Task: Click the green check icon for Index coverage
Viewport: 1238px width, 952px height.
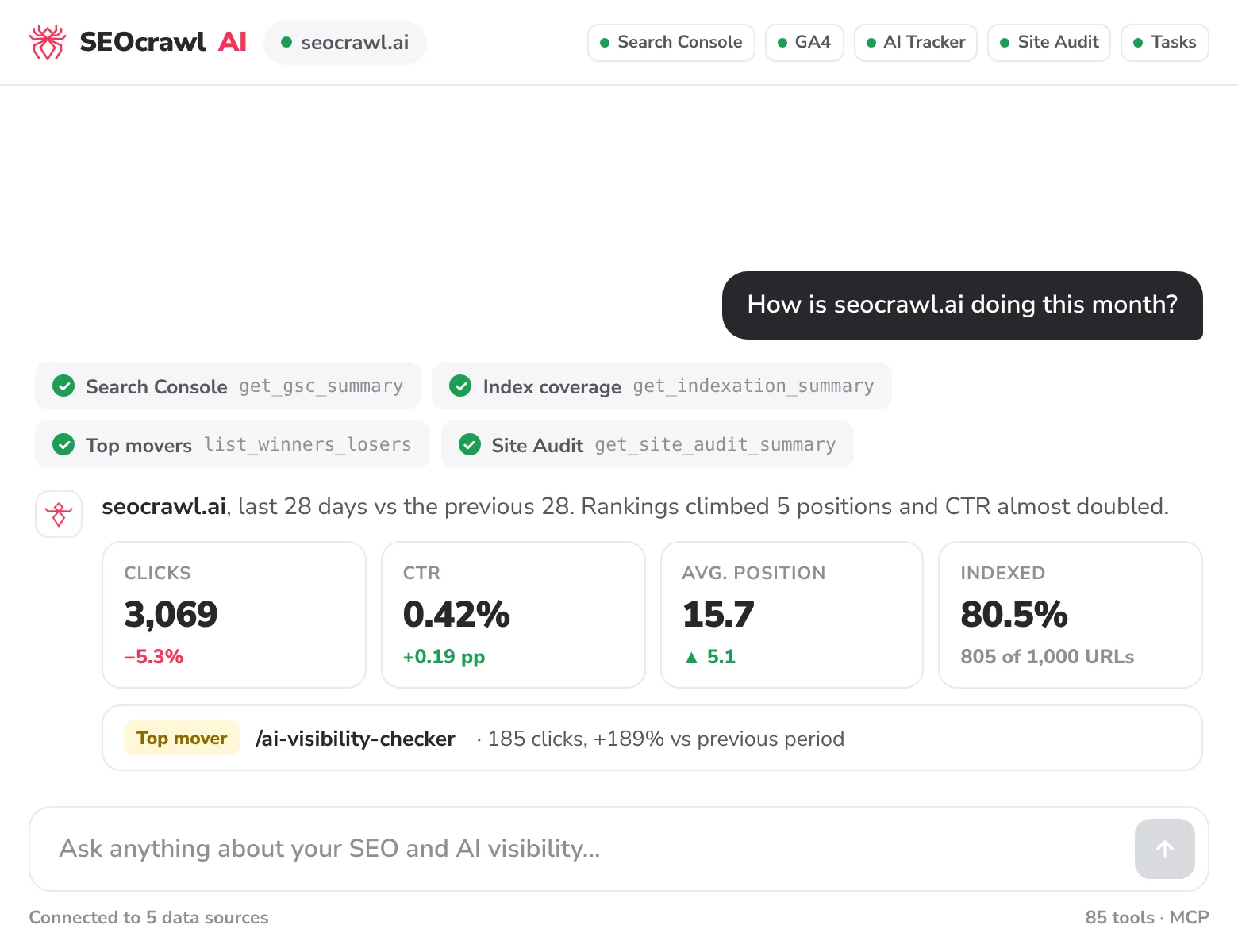Action: point(460,386)
